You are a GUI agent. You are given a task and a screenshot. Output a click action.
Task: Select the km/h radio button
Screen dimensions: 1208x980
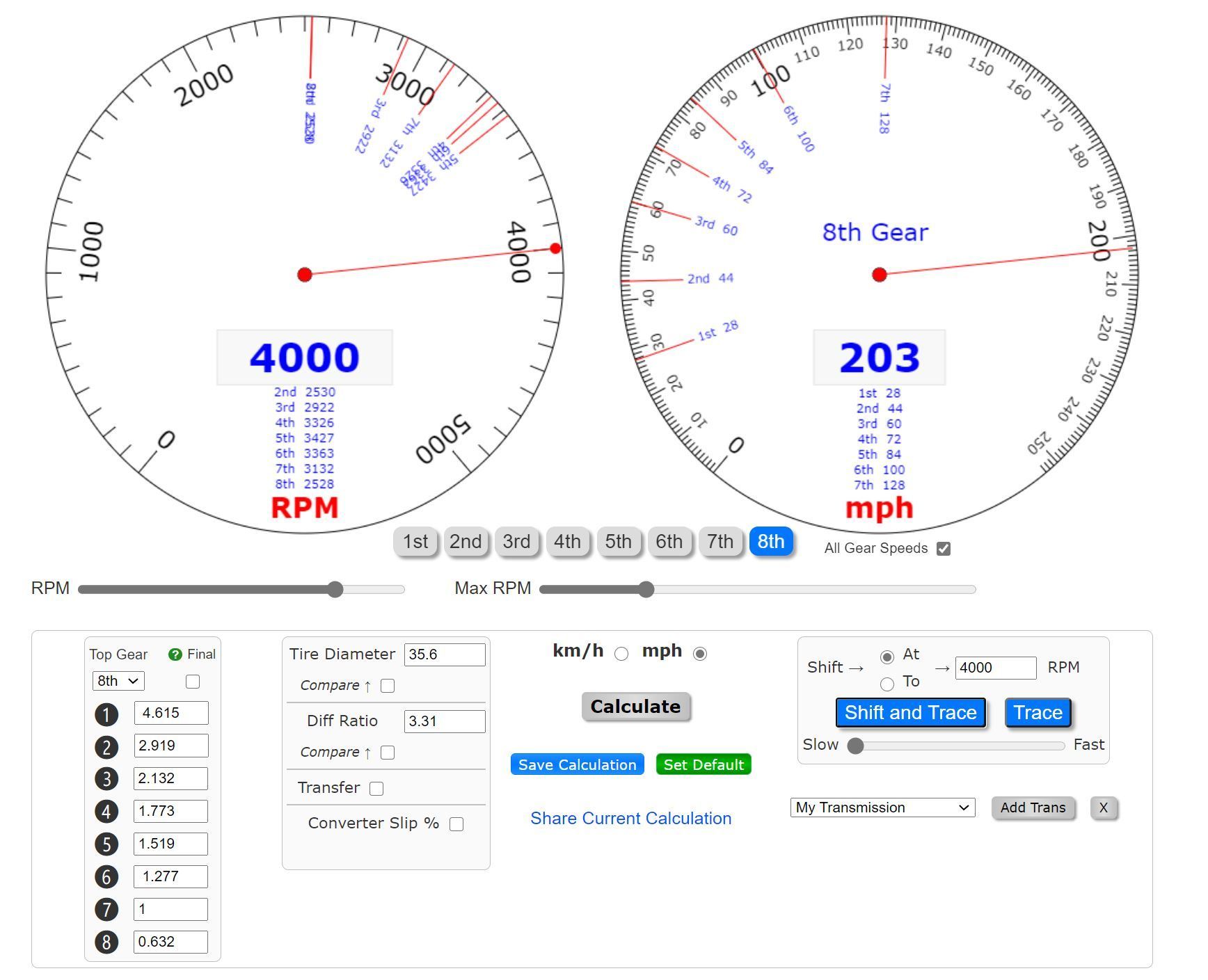tap(620, 654)
